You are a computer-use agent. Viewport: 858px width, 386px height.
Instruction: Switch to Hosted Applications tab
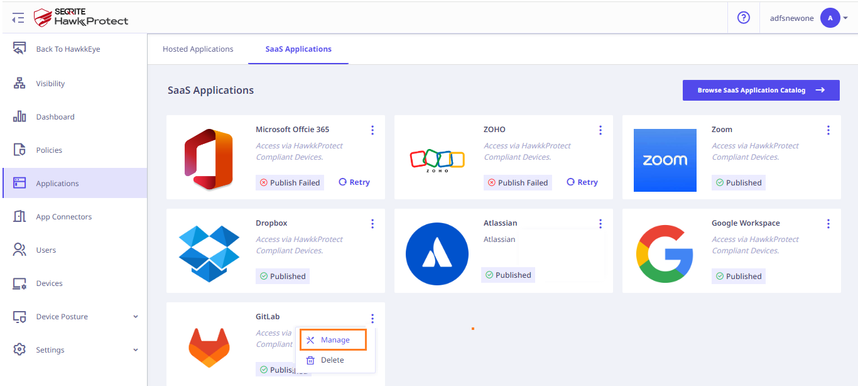coord(198,49)
